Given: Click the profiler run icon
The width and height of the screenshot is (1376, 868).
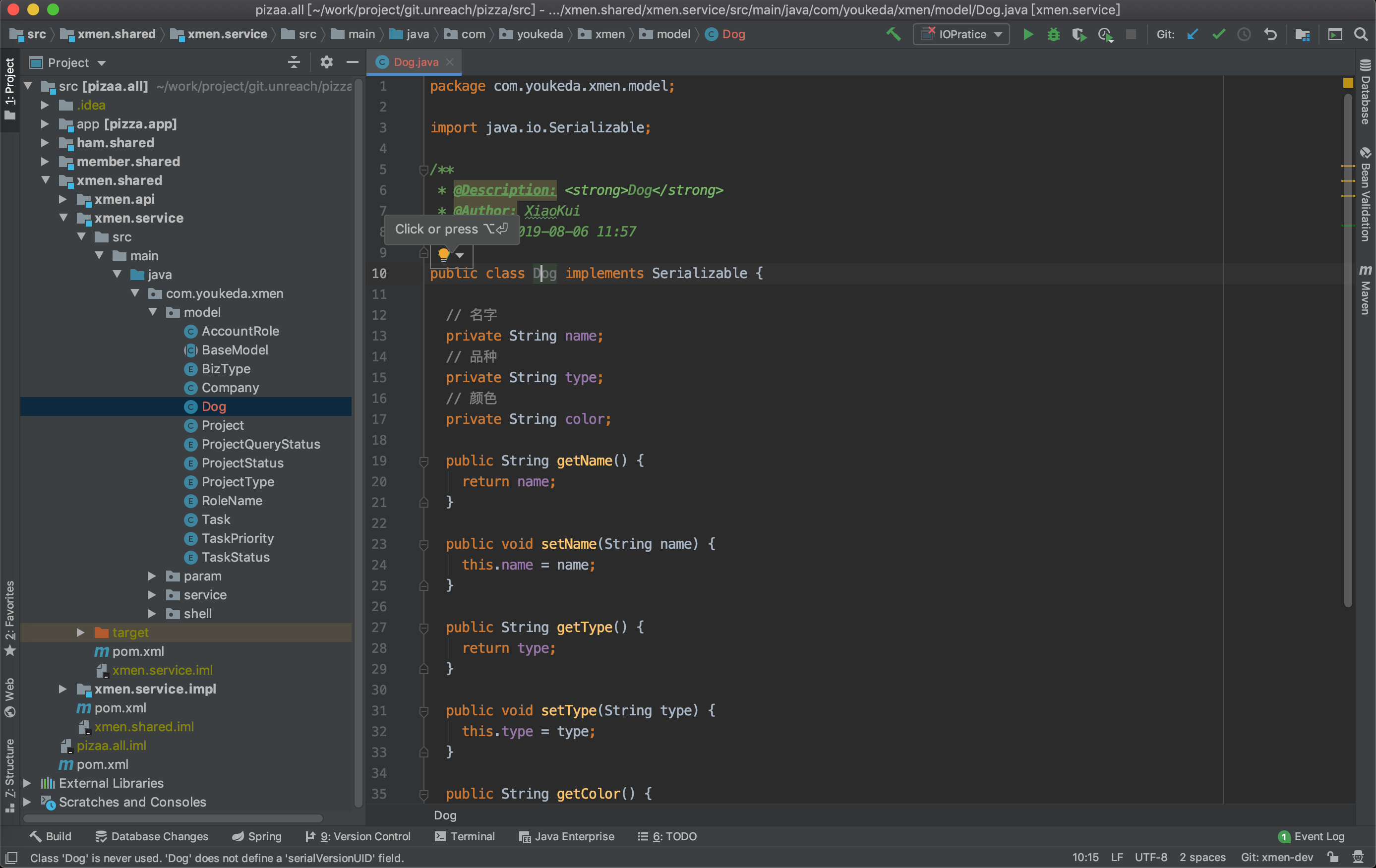Looking at the screenshot, I should coord(1105,34).
